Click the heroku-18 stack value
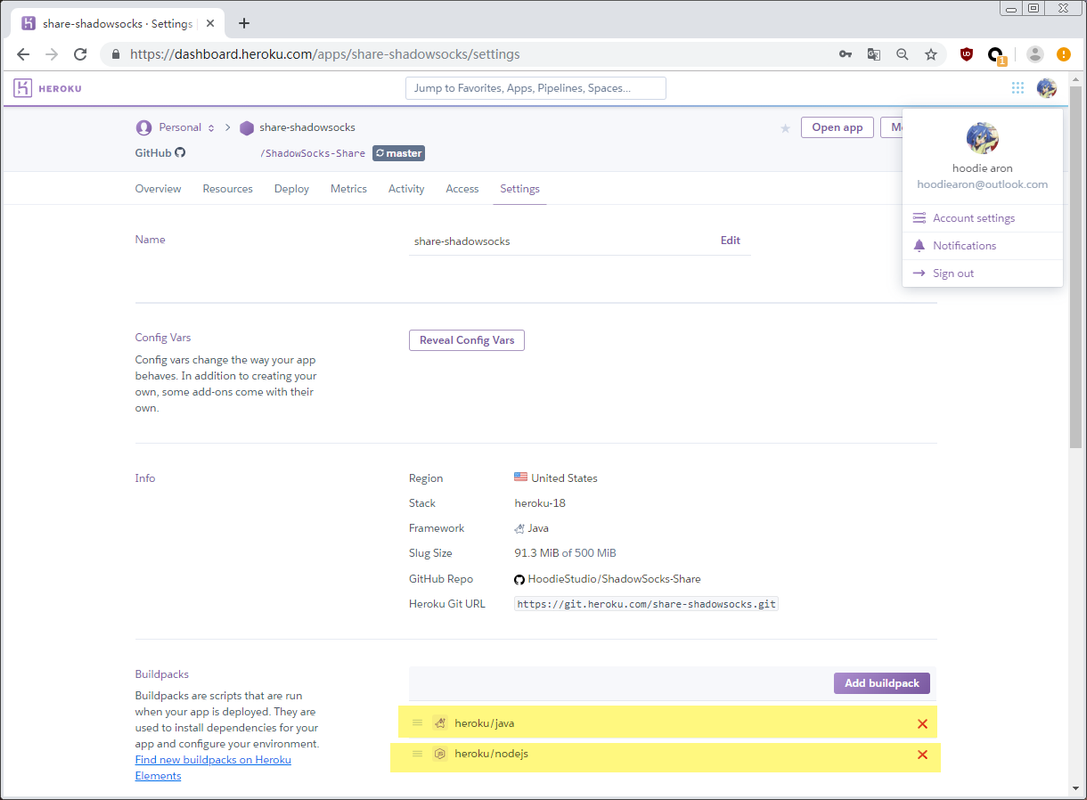 pyautogui.click(x=539, y=503)
